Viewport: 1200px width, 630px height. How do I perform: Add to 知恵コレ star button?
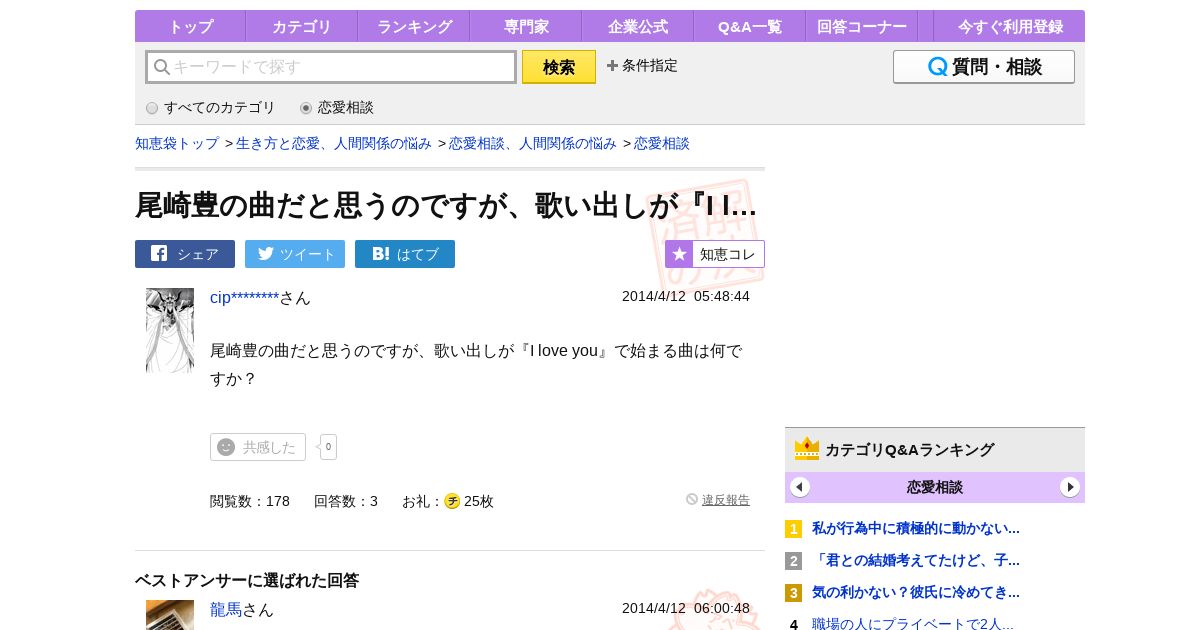(x=715, y=254)
